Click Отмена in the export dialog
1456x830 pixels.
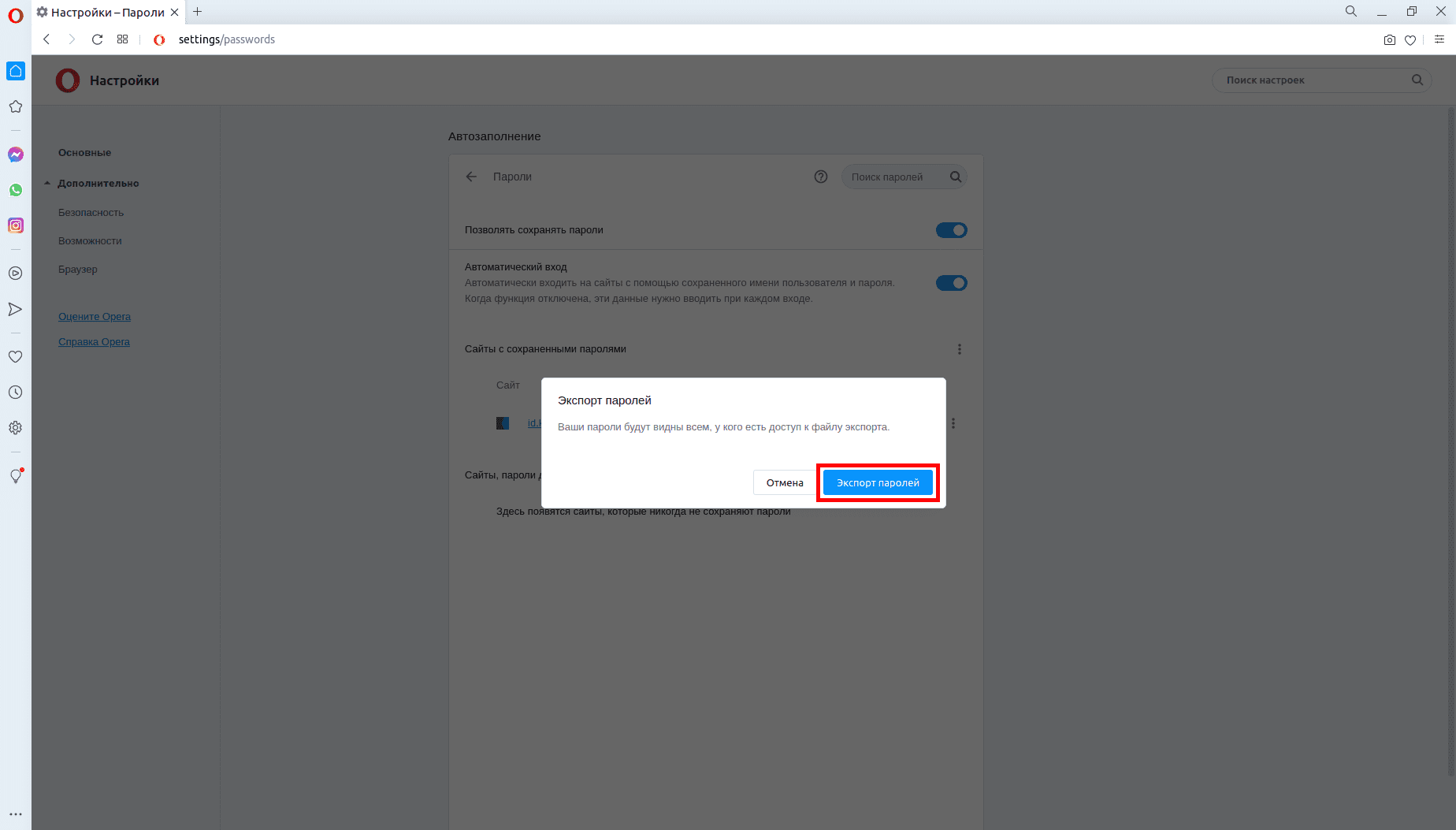784,483
